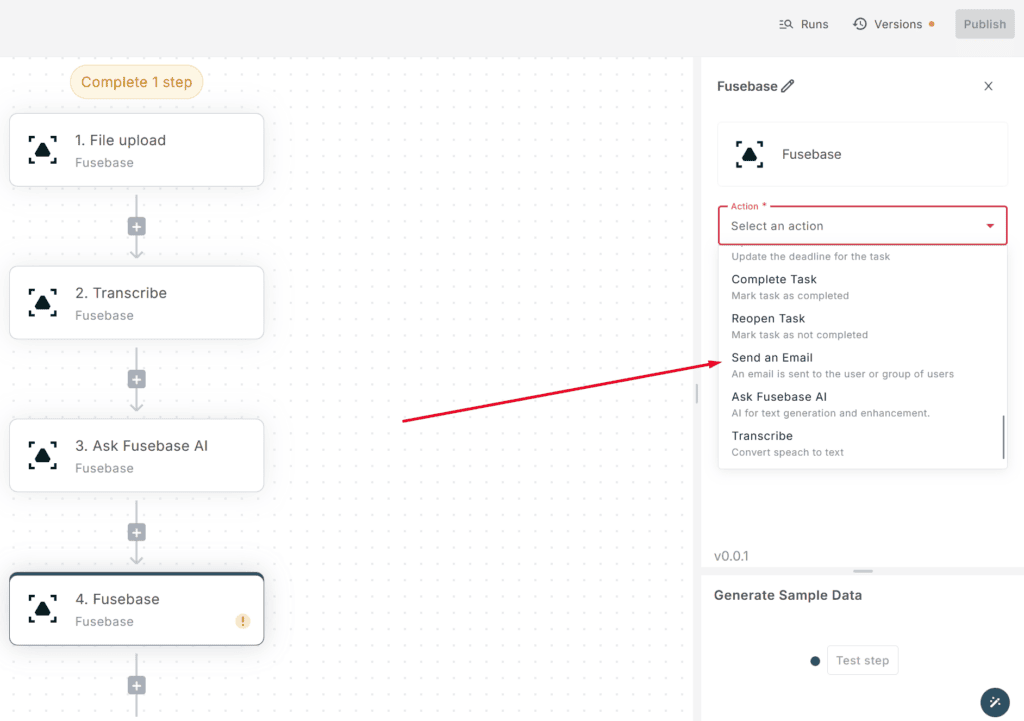
Task: Open the Select an action dropdown
Action: [x=862, y=226]
